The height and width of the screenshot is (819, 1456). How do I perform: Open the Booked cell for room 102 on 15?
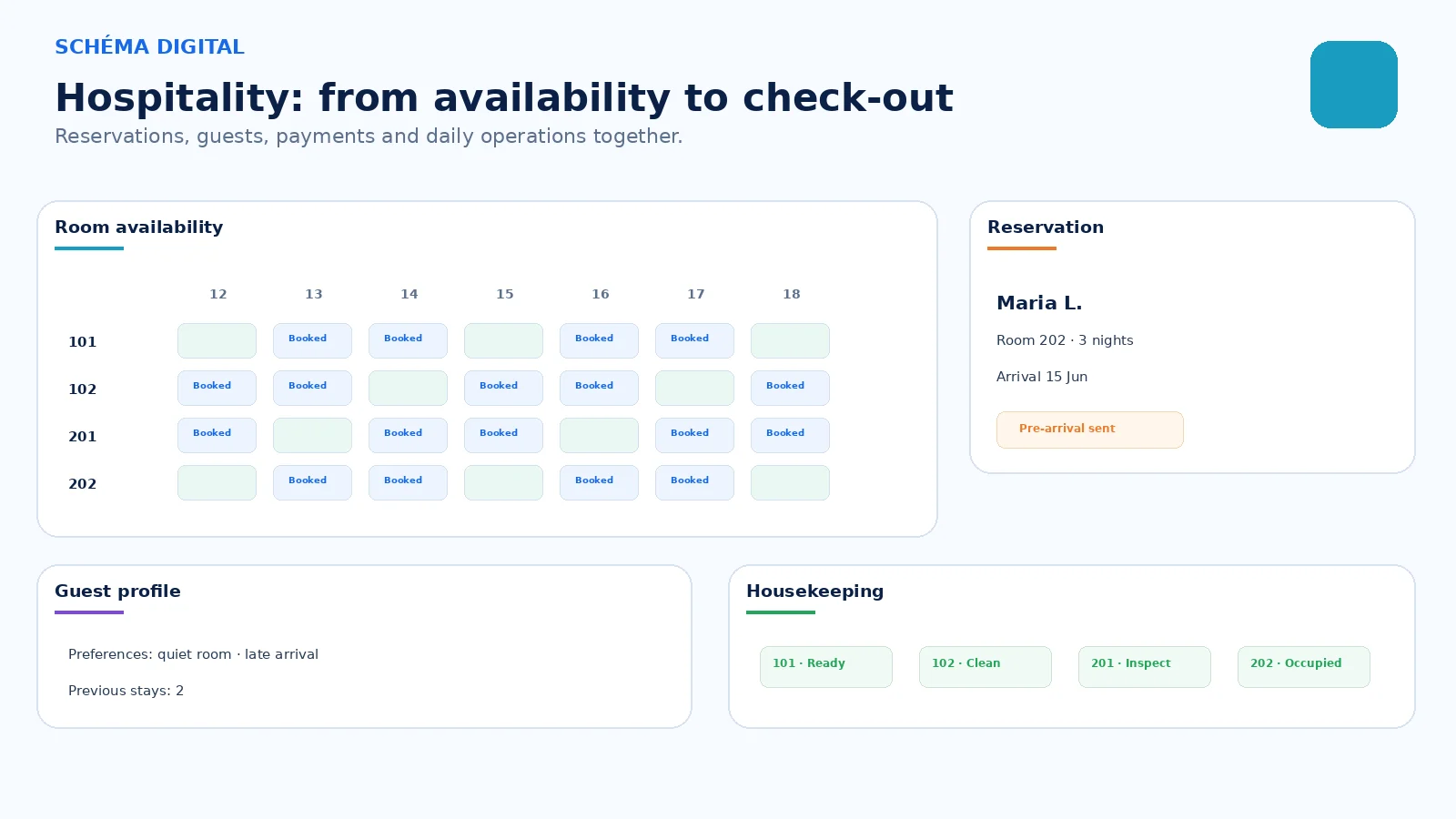click(x=503, y=388)
